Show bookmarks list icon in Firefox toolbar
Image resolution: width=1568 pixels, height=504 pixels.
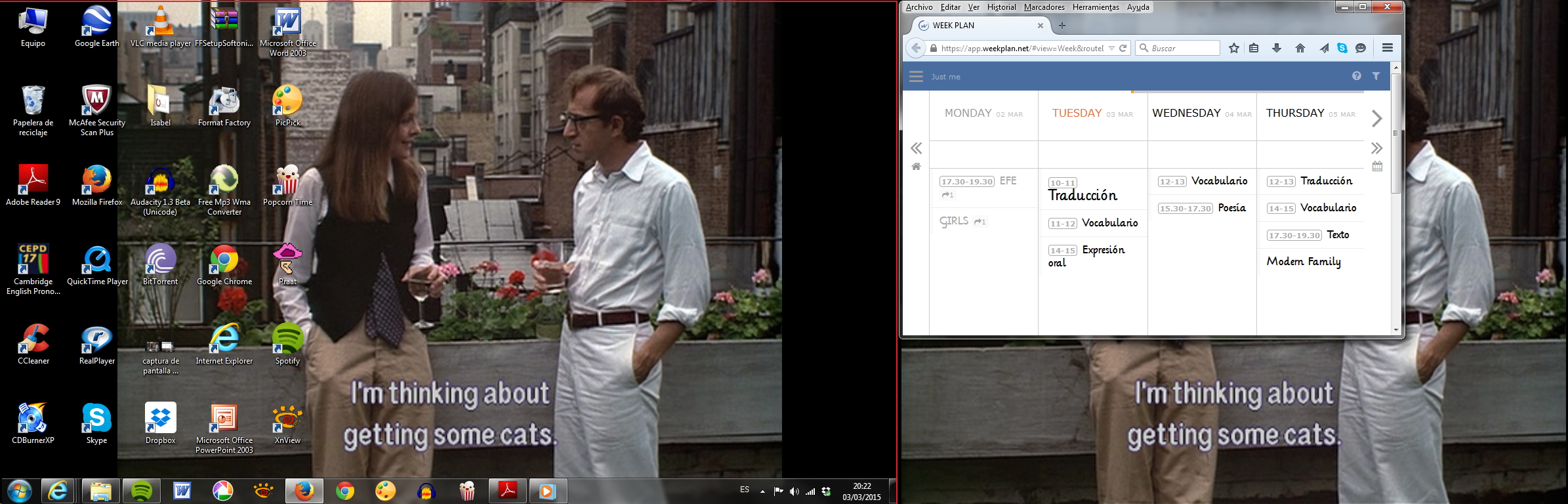click(x=1254, y=48)
